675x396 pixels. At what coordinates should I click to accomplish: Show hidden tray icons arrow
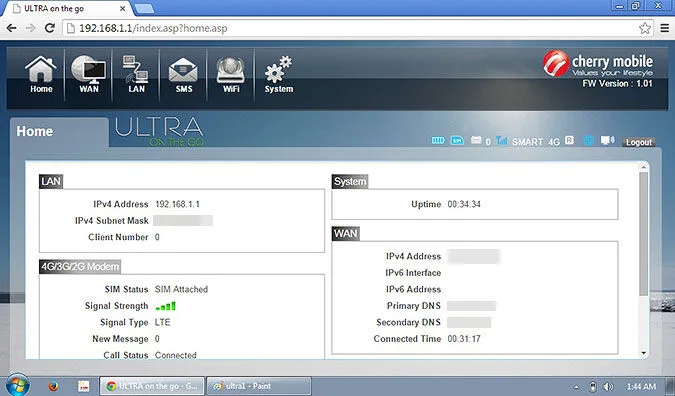576,387
